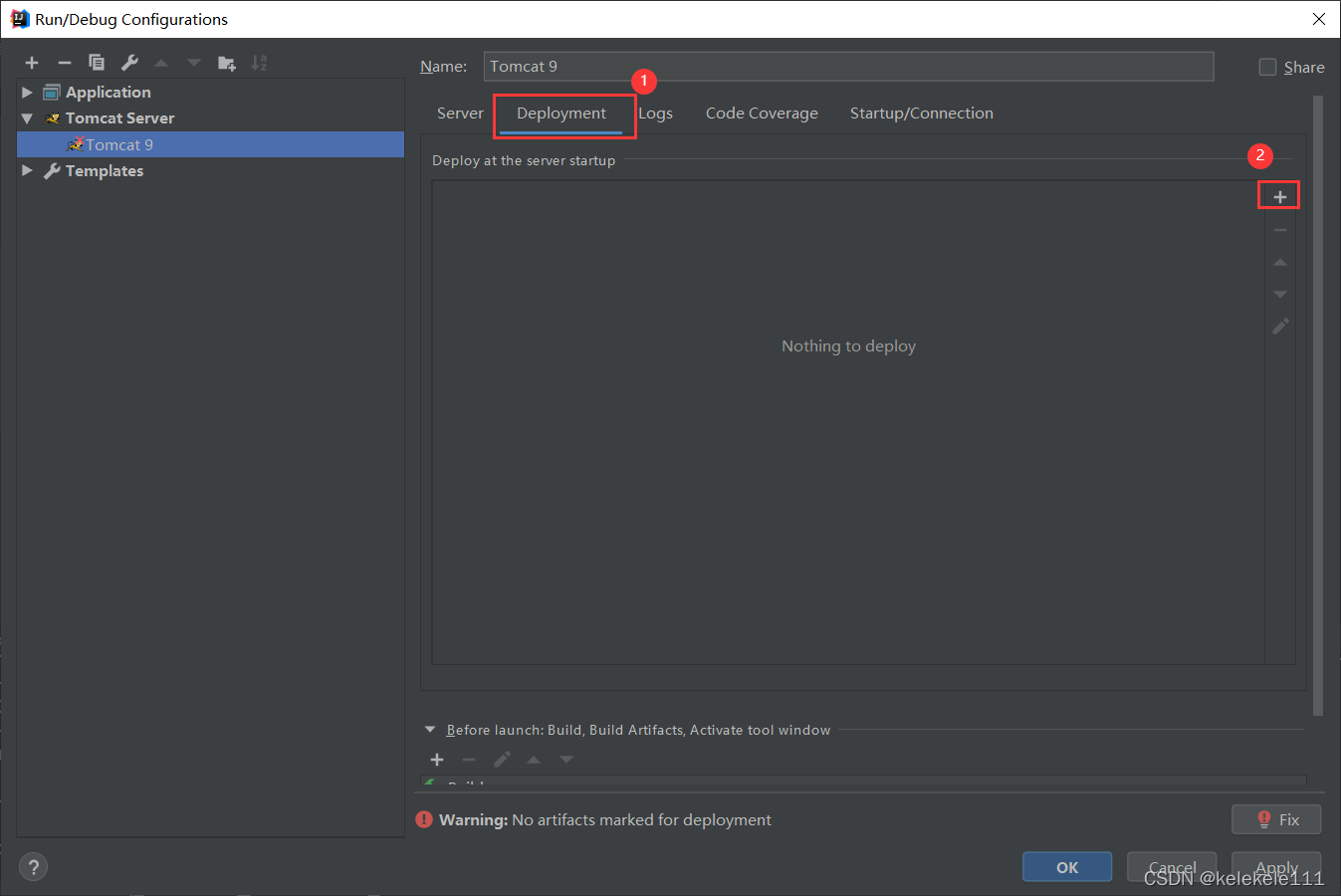Viewport: 1341px width, 896px height.
Task: Open the Code Coverage tab
Action: point(762,113)
